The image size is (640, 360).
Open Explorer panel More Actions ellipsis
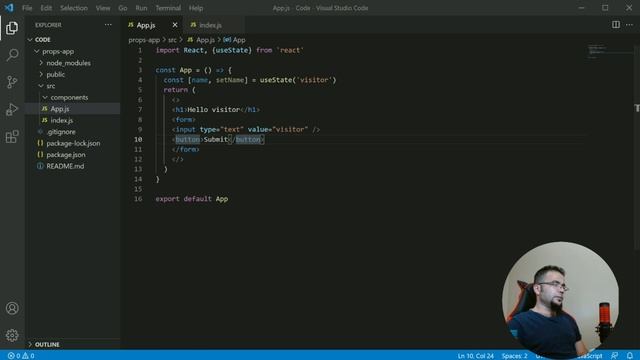pos(108,24)
